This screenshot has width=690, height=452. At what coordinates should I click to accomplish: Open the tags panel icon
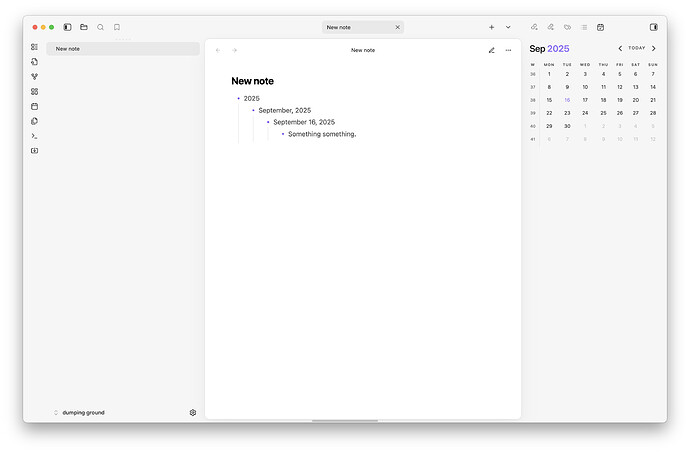pos(567,27)
